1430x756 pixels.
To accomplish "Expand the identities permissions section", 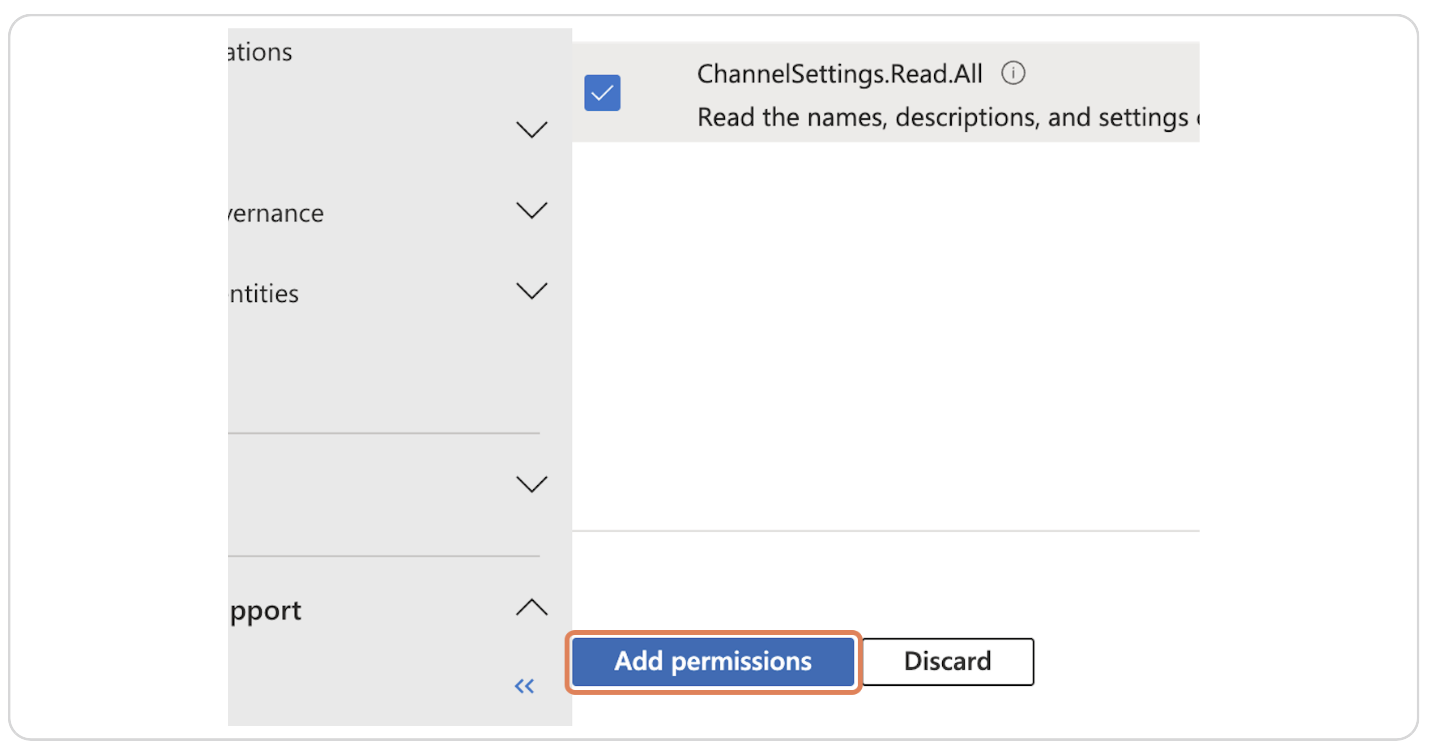I will coord(531,290).
